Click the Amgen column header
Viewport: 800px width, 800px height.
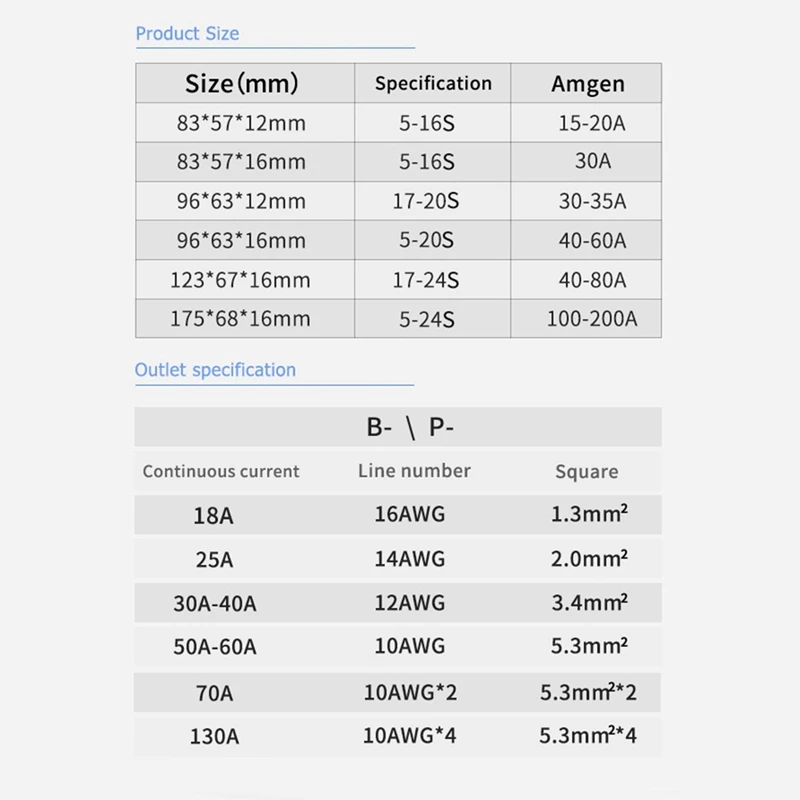pos(587,84)
